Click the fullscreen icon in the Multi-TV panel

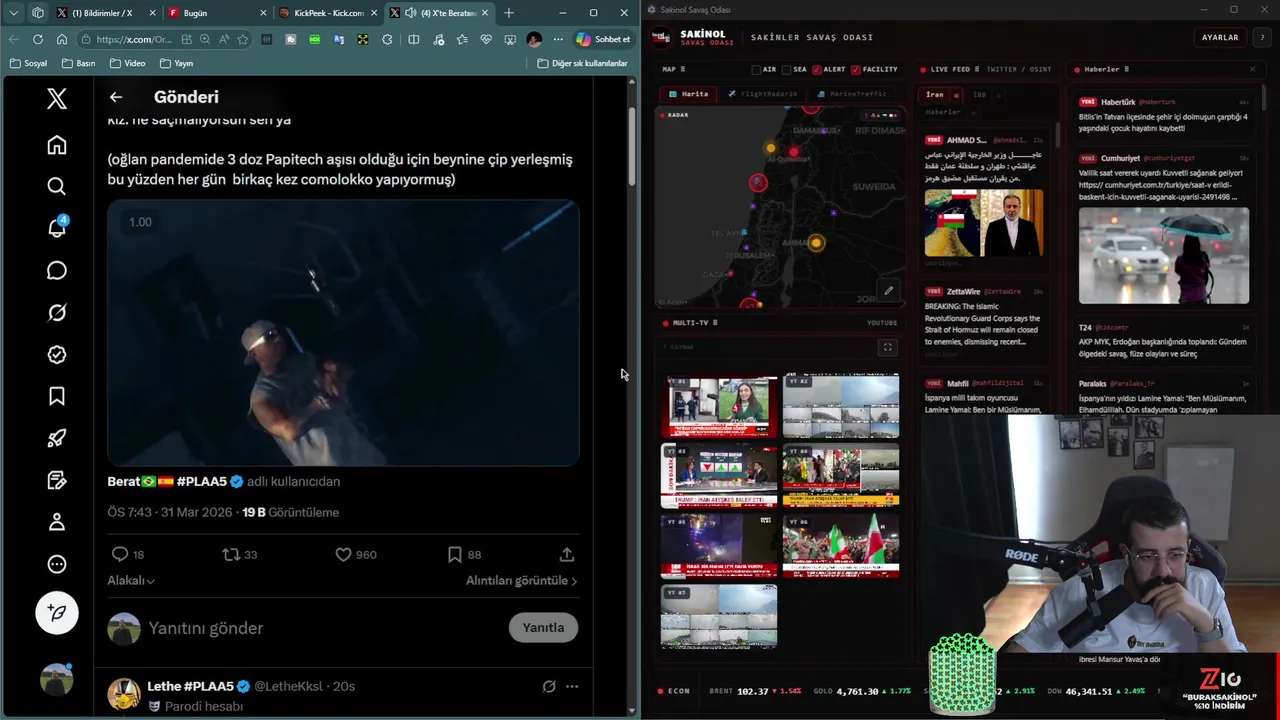(x=887, y=347)
